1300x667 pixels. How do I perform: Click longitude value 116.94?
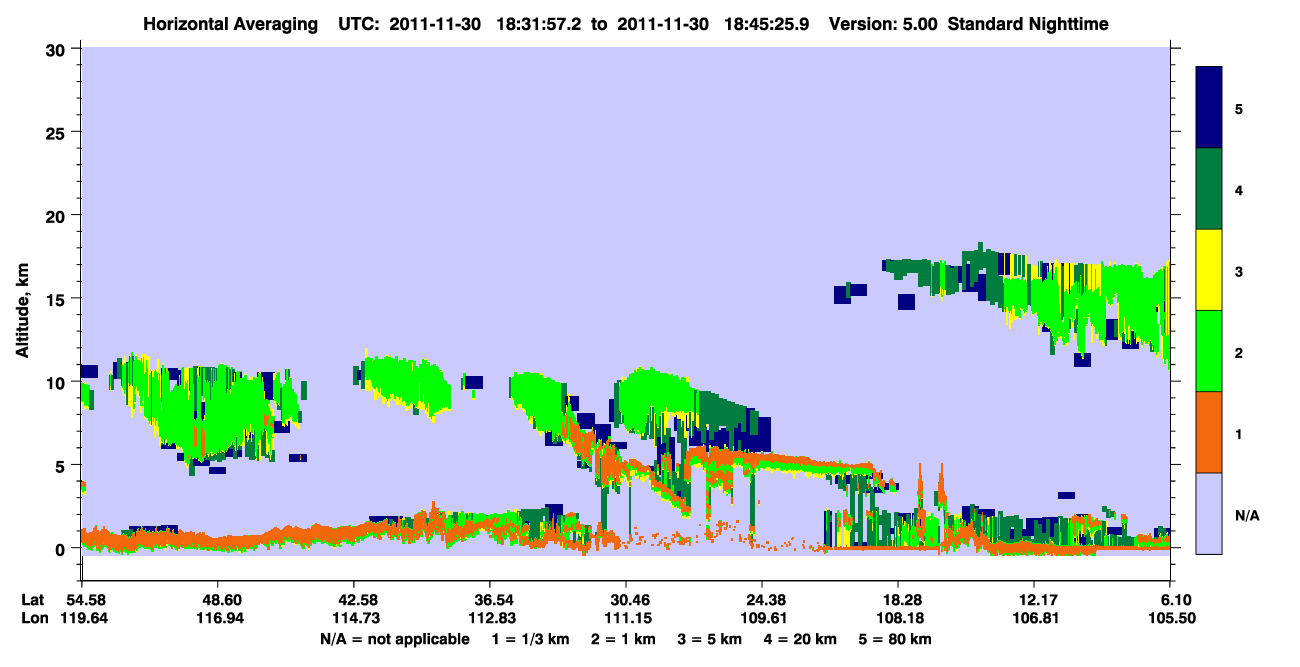[x=218, y=618]
